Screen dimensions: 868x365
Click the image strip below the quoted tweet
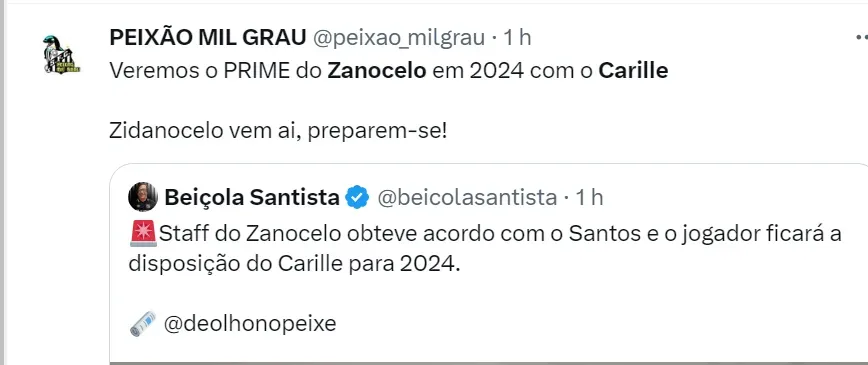pyautogui.click(x=488, y=363)
